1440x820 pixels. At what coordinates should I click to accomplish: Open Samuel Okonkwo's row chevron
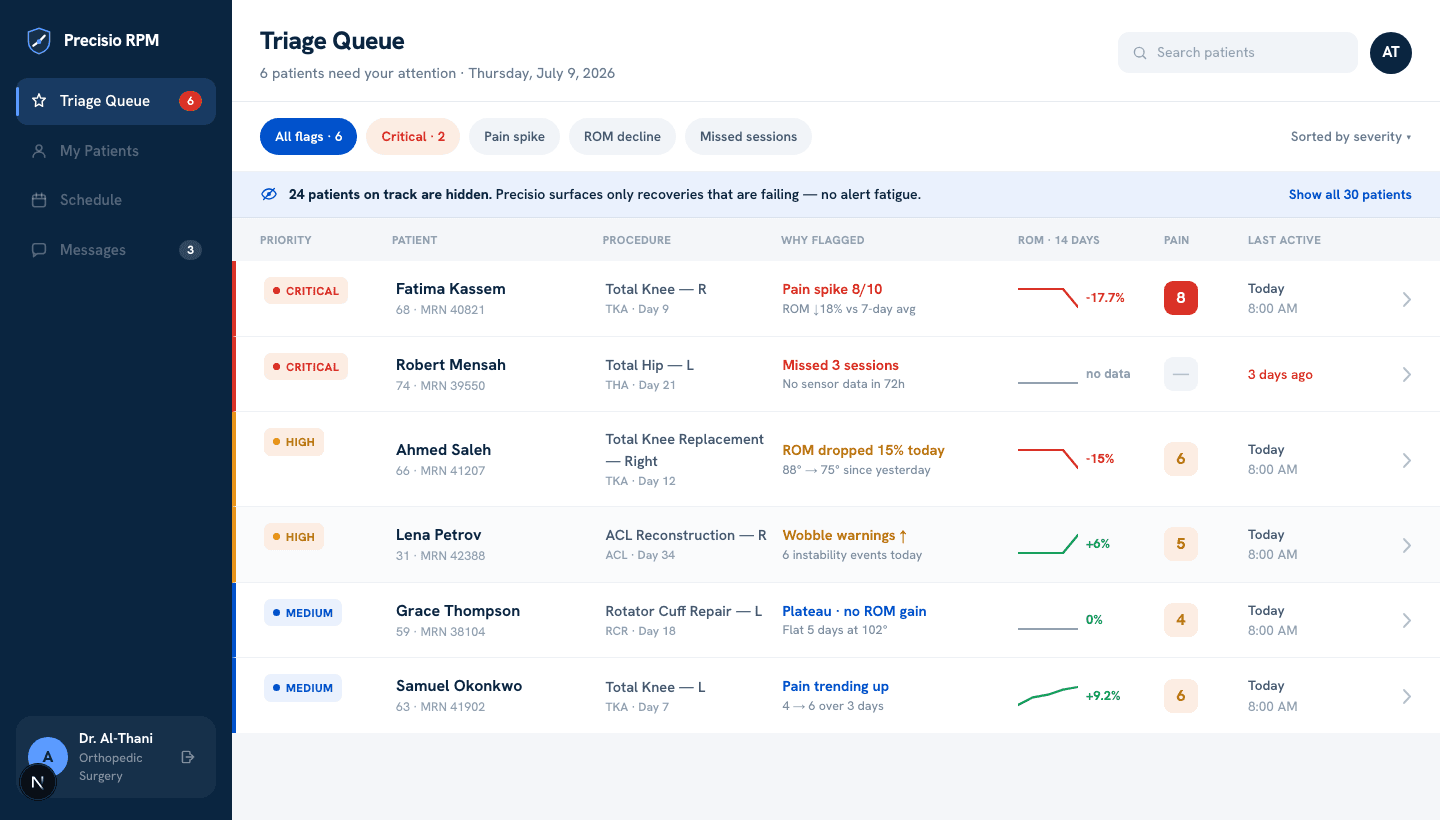click(1406, 696)
